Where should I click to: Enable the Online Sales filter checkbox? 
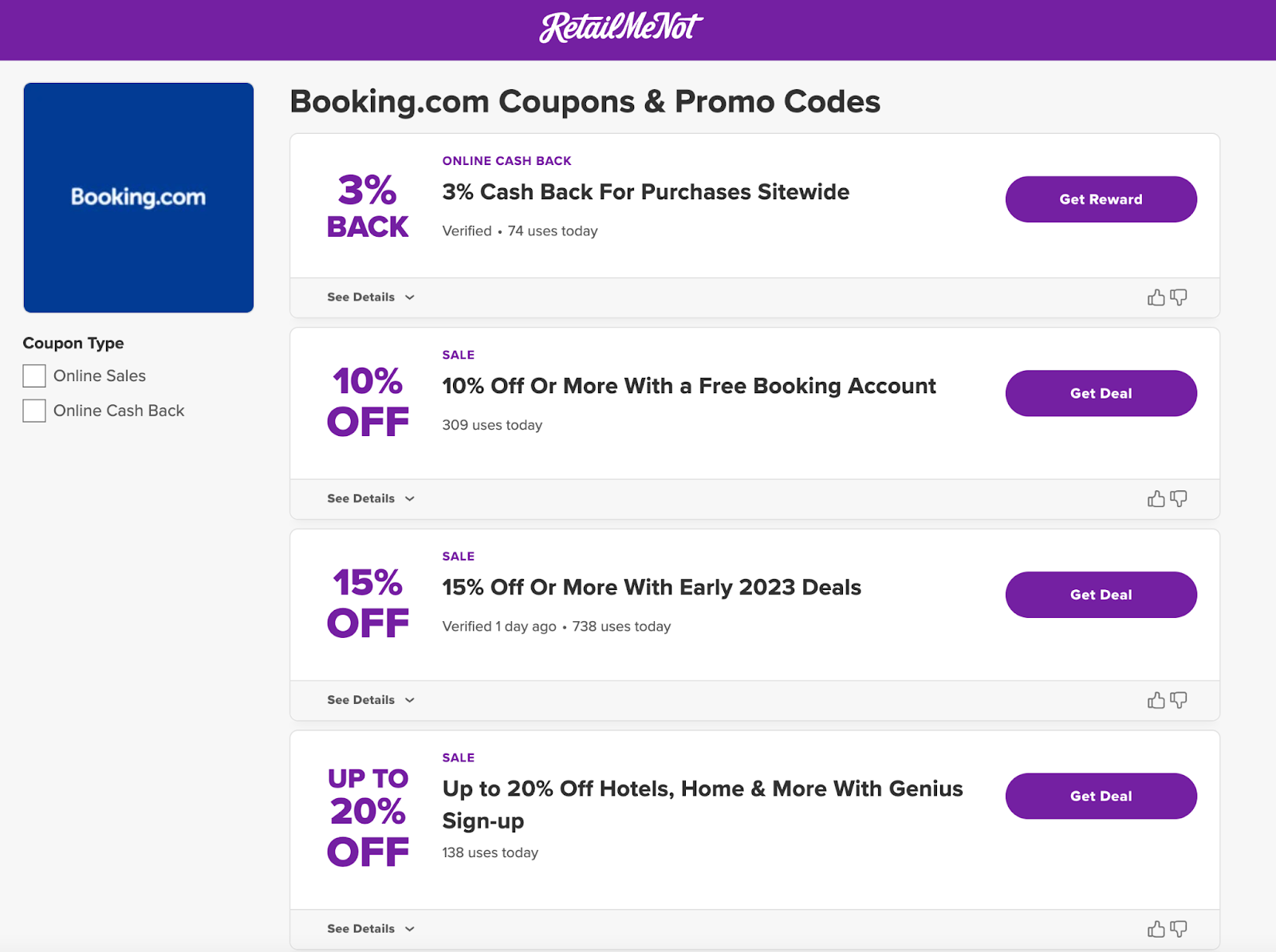pos(34,376)
